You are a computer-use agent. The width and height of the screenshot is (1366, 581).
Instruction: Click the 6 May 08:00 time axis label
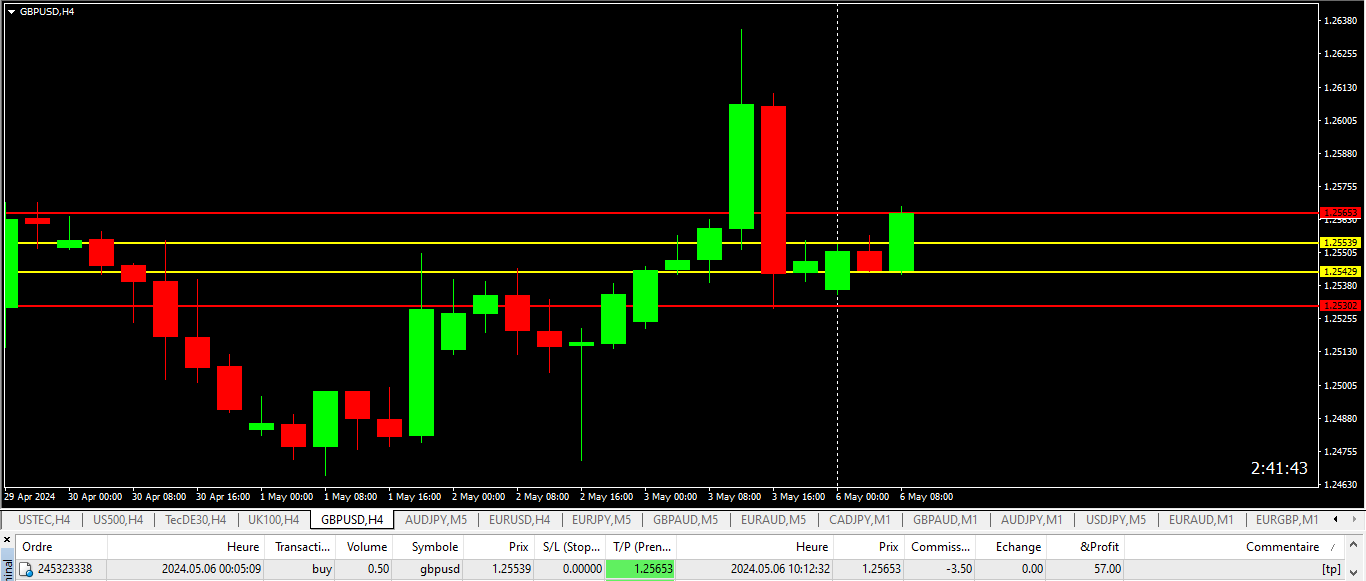(926, 496)
